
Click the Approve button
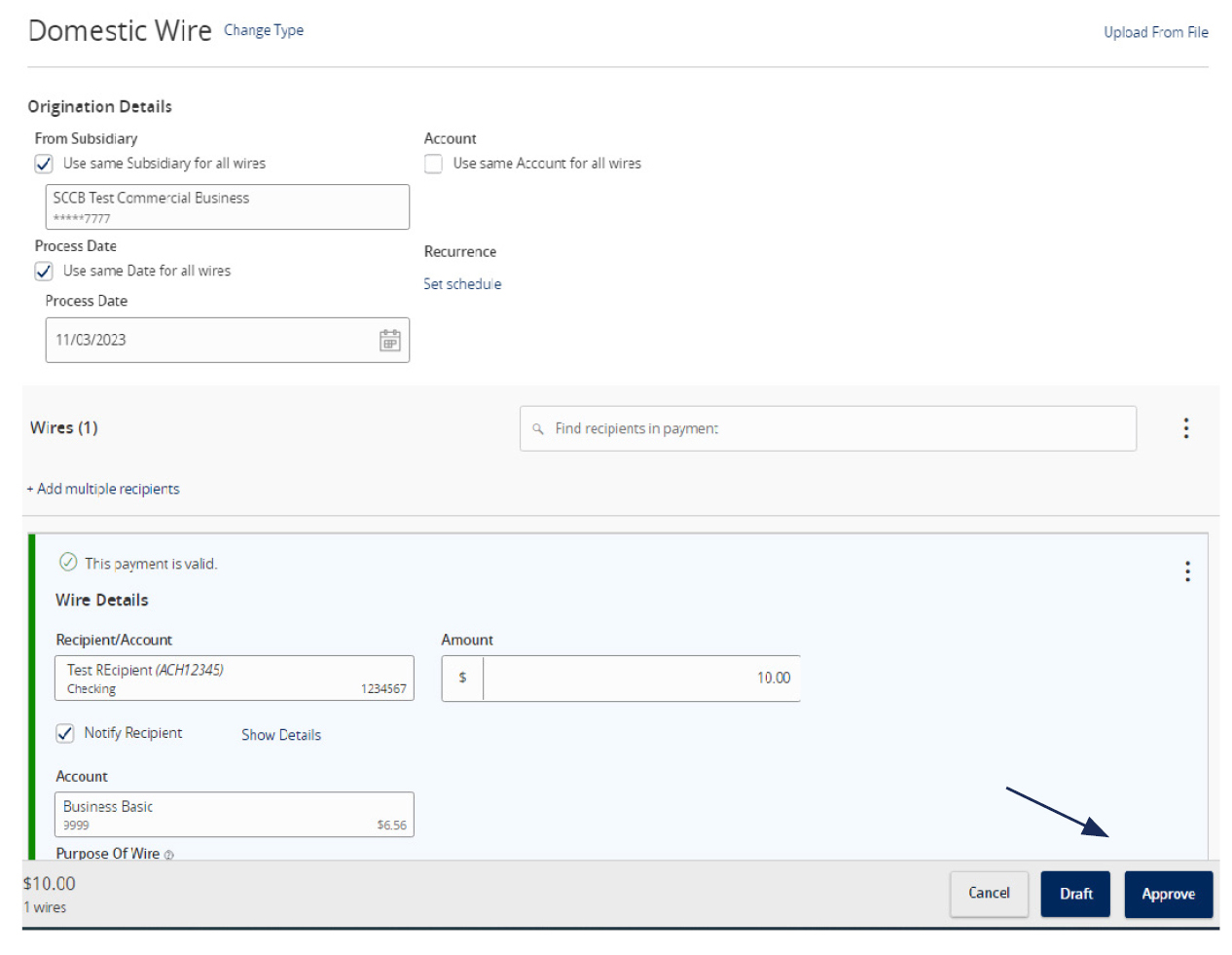click(x=1169, y=894)
